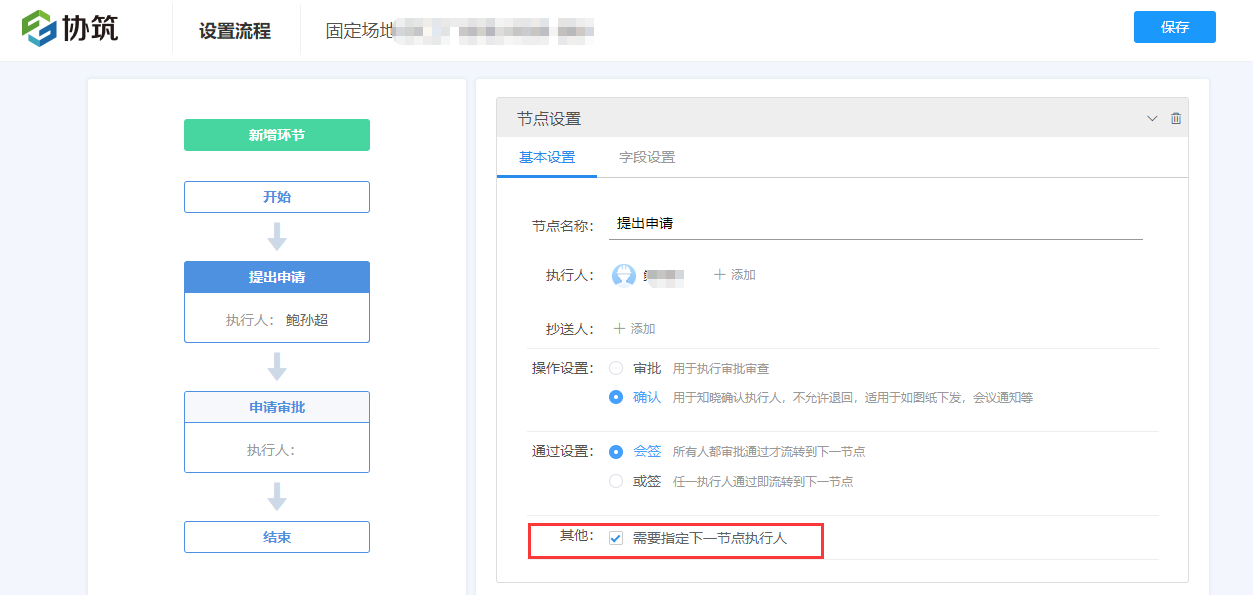Click the + 添加 icon beside 执行人

(733, 272)
